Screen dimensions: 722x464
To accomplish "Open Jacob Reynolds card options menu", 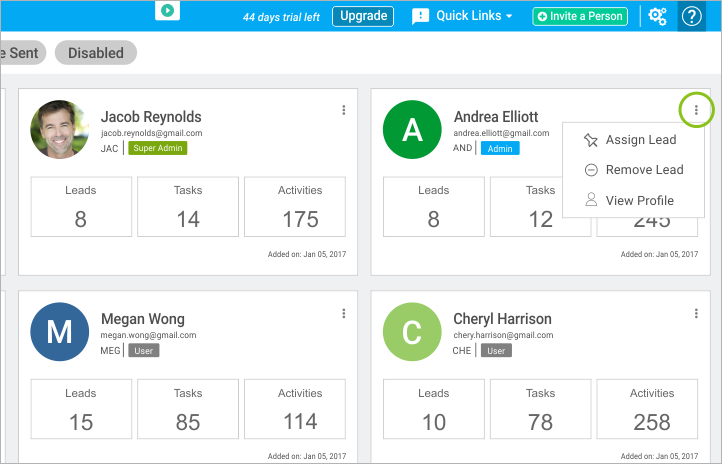I will (x=344, y=110).
